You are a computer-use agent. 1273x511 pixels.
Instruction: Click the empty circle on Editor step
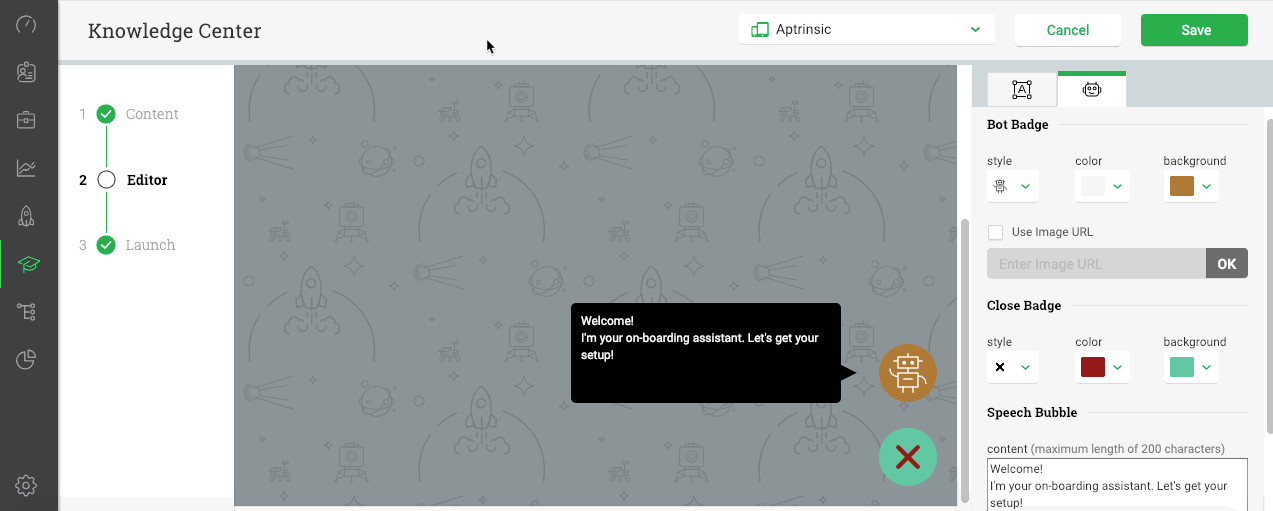(x=106, y=180)
